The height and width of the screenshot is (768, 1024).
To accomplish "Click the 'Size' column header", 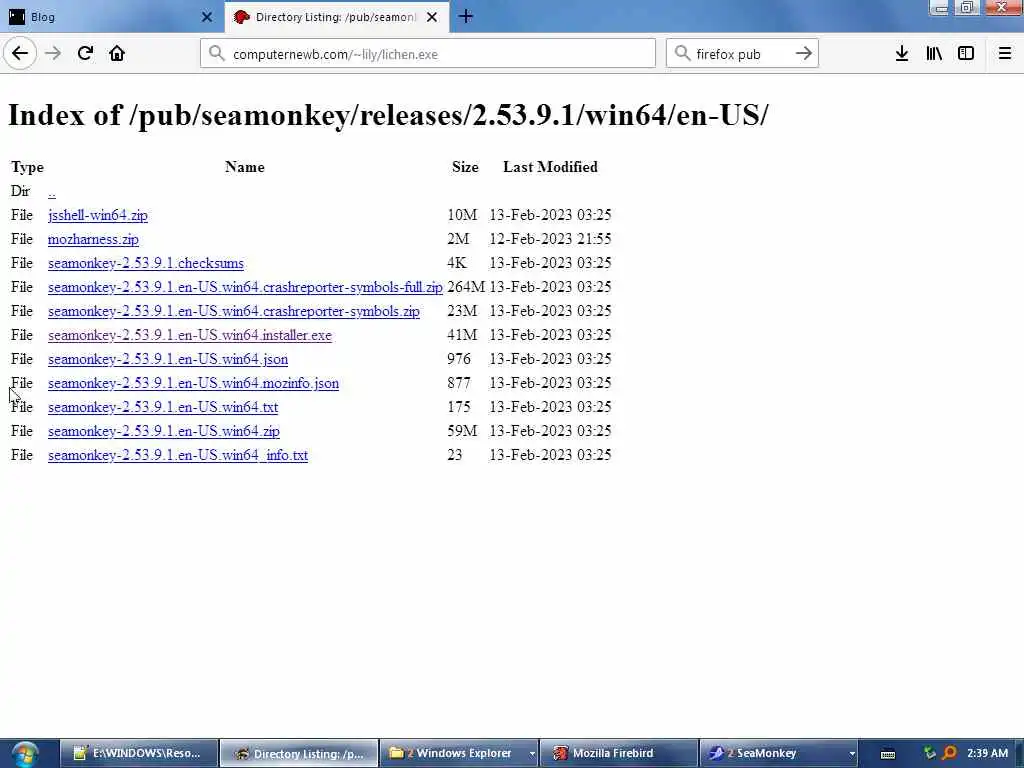I will point(465,167).
